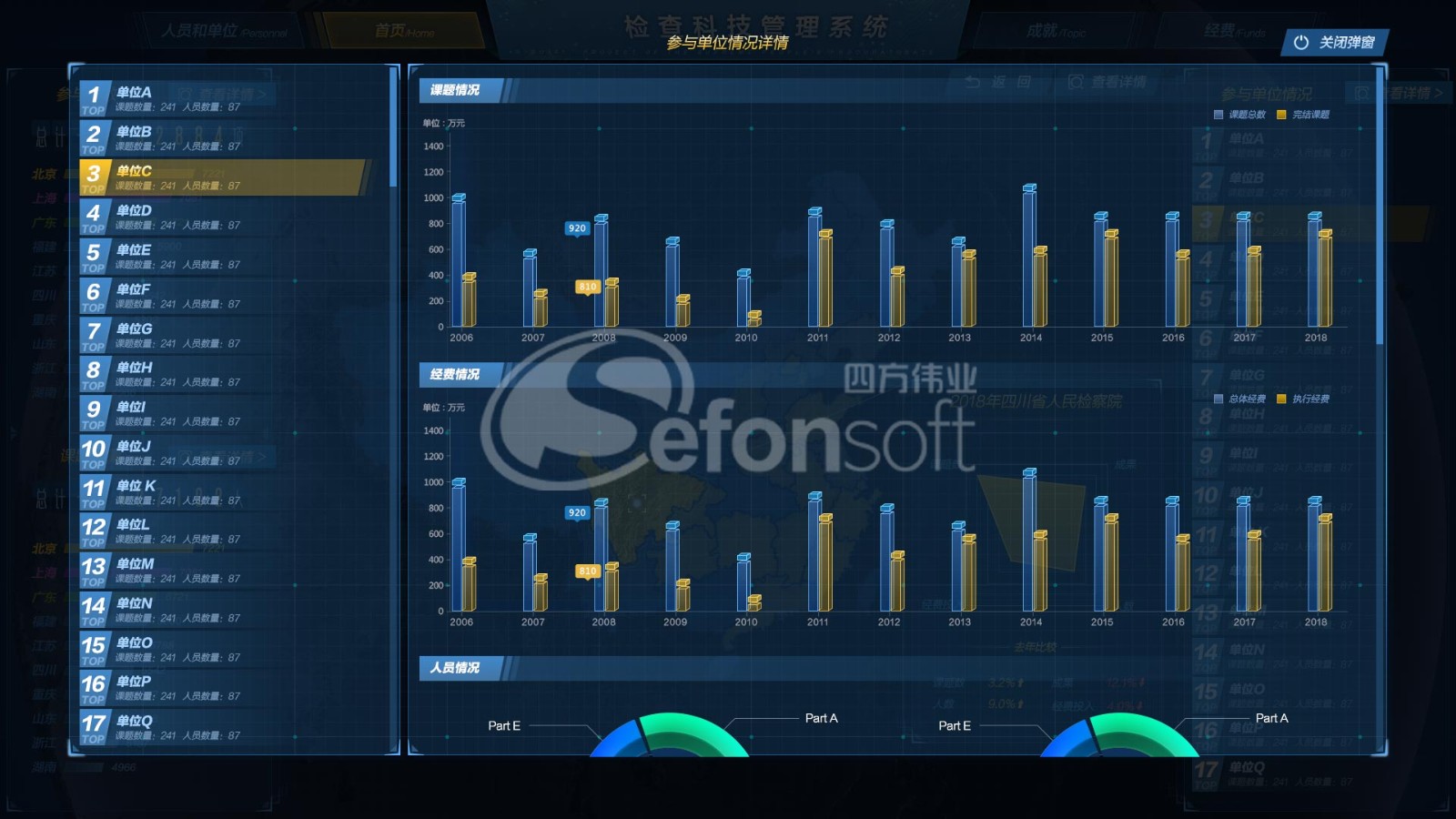Click the power icon in 关闭弹窗
1456x819 pixels.
1301,43
